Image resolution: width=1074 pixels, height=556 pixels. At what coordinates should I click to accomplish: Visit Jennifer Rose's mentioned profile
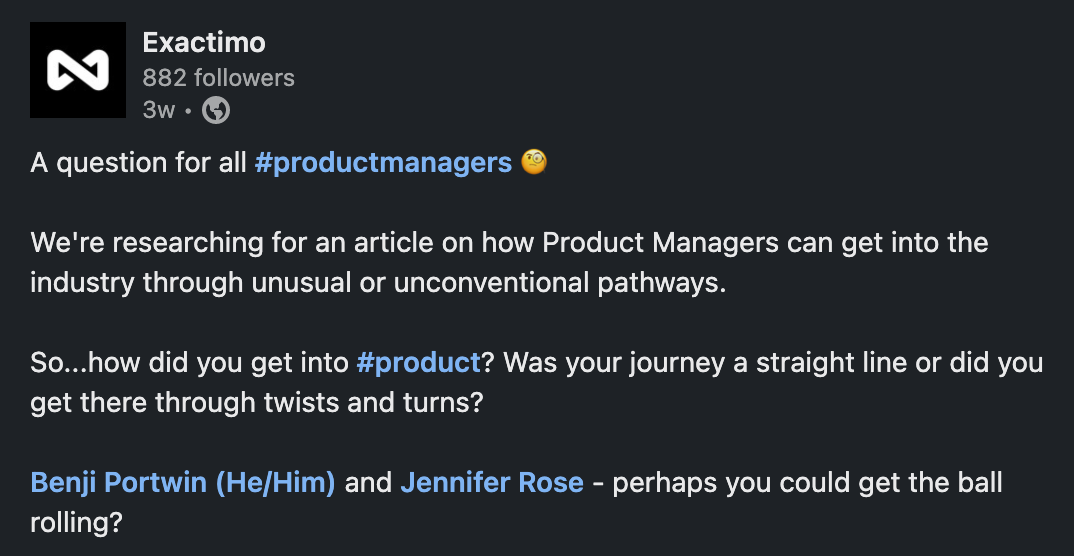(x=491, y=483)
